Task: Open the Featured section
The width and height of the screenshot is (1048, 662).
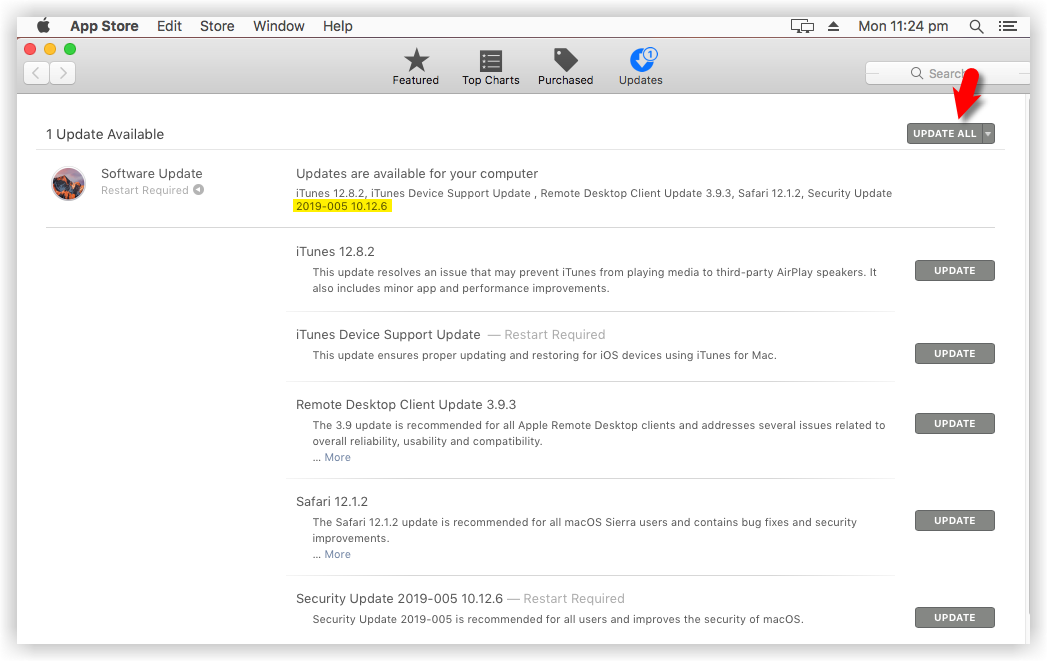Action: 416,67
